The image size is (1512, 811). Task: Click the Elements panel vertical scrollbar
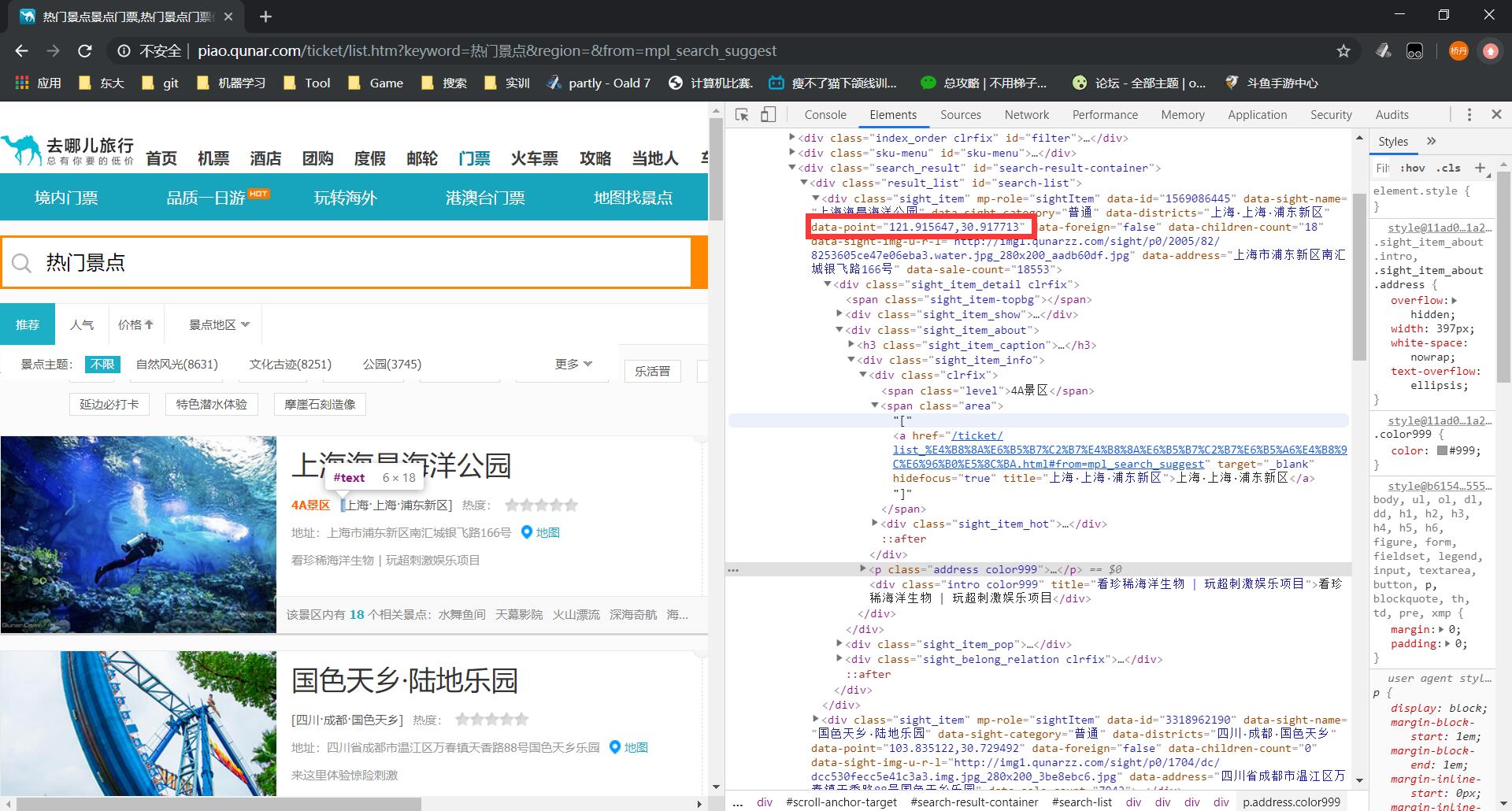coord(1360,276)
